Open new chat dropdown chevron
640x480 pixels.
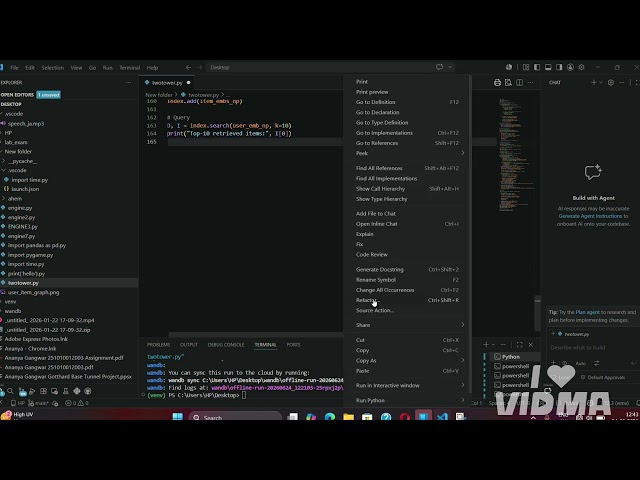600,82
